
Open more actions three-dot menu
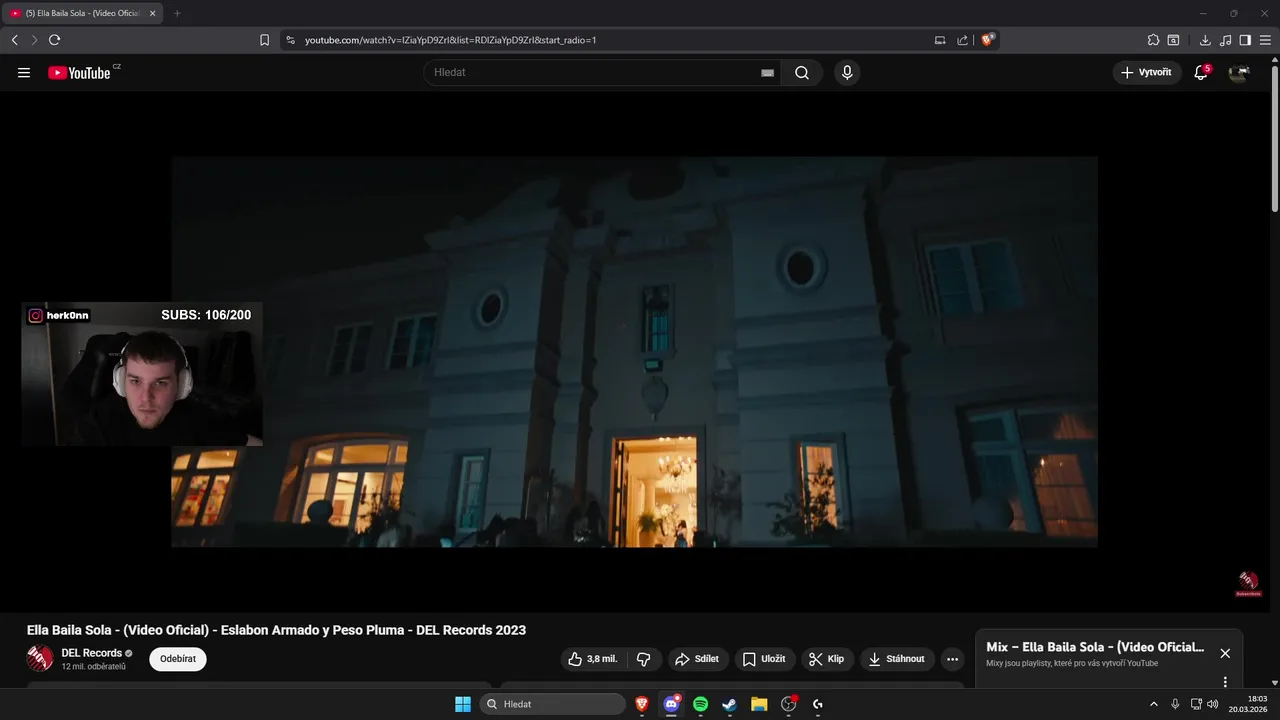point(952,659)
